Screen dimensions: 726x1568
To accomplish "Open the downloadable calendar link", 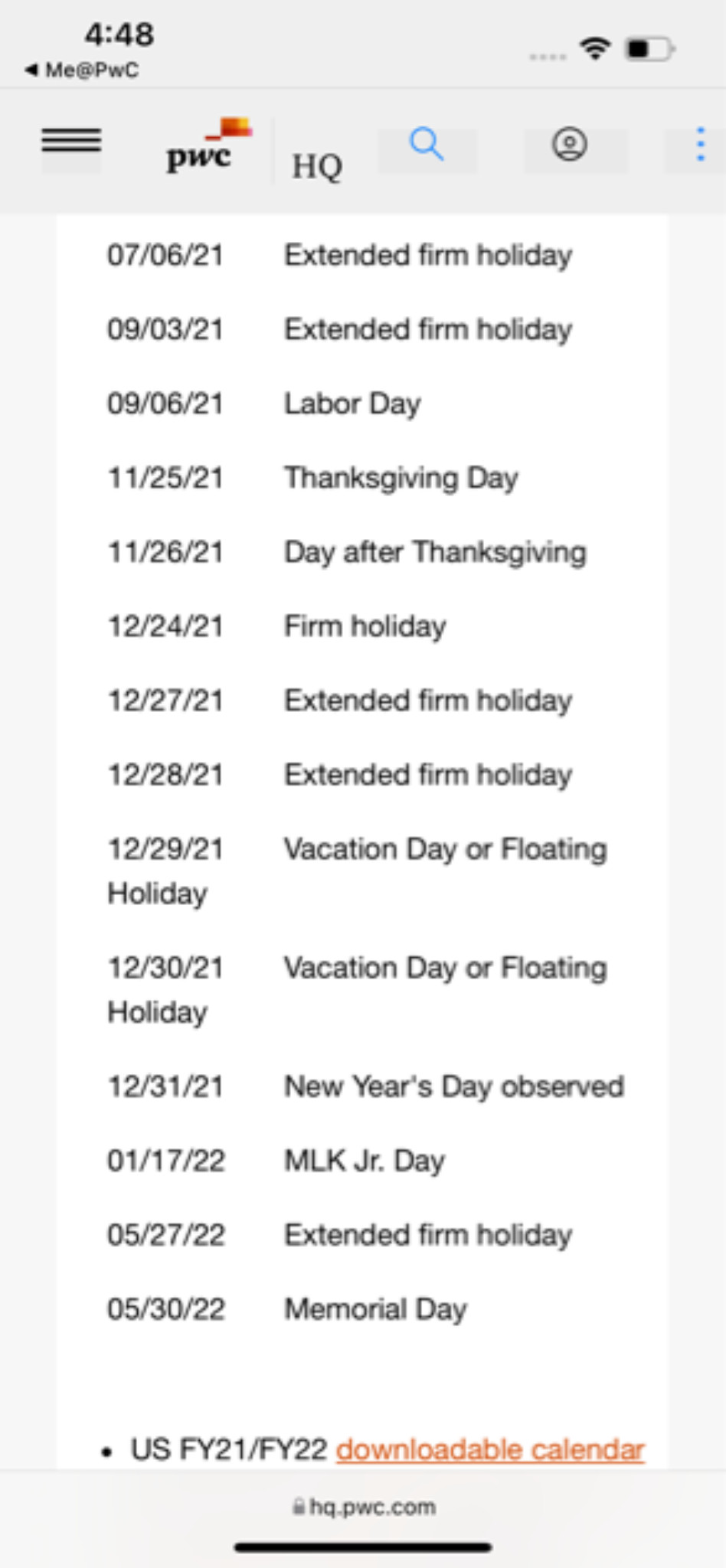I will pyautogui.click(x=490, y=1449).
